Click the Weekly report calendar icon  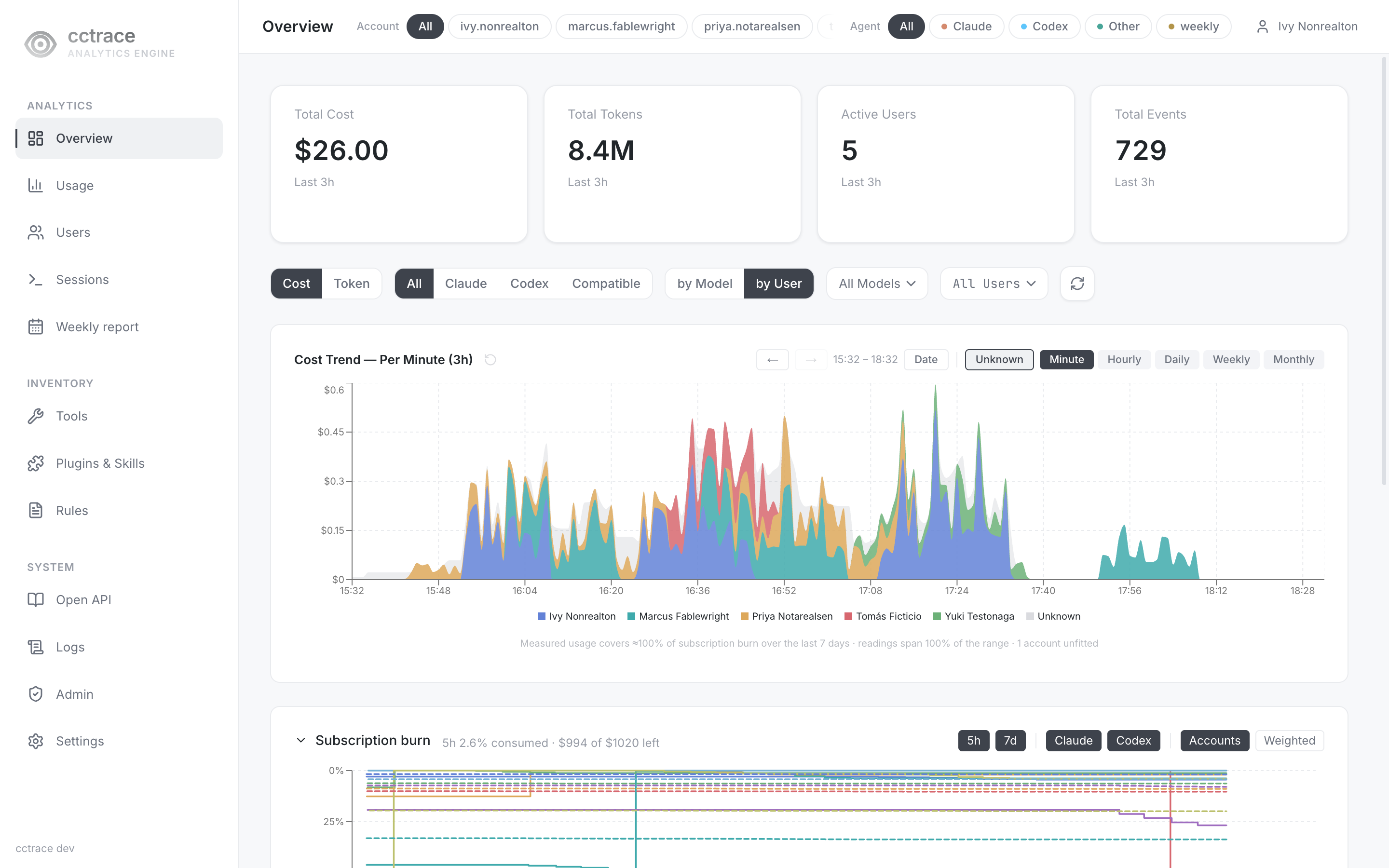coord(36,326)
